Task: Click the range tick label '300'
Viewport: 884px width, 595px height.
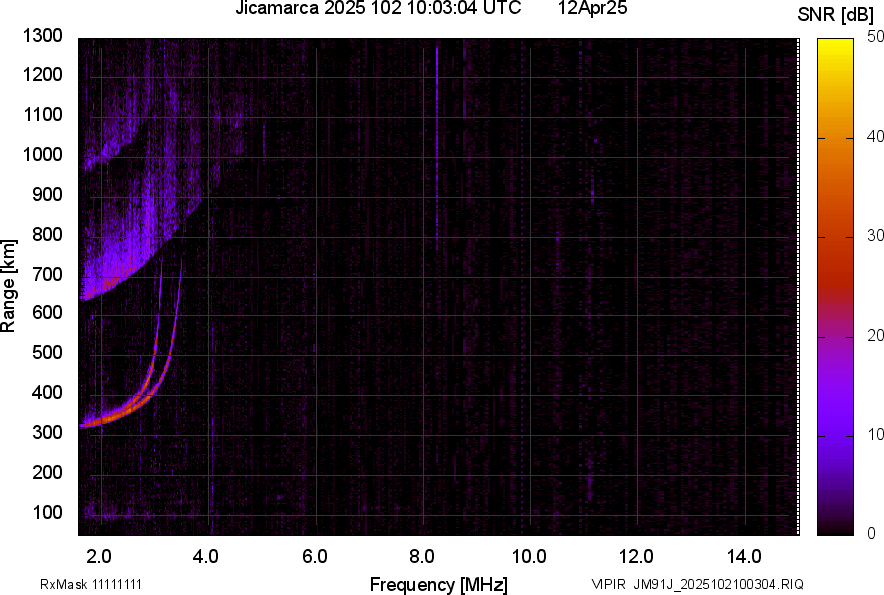Action: coord(47,432)
